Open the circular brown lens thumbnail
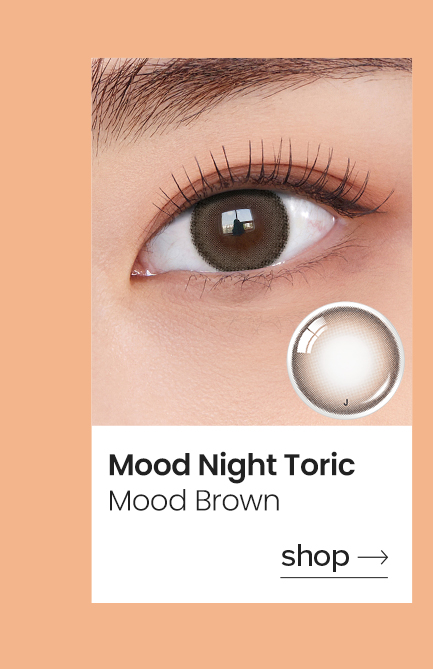The height and width of the screenshot is (669, 433). [346, 361]
